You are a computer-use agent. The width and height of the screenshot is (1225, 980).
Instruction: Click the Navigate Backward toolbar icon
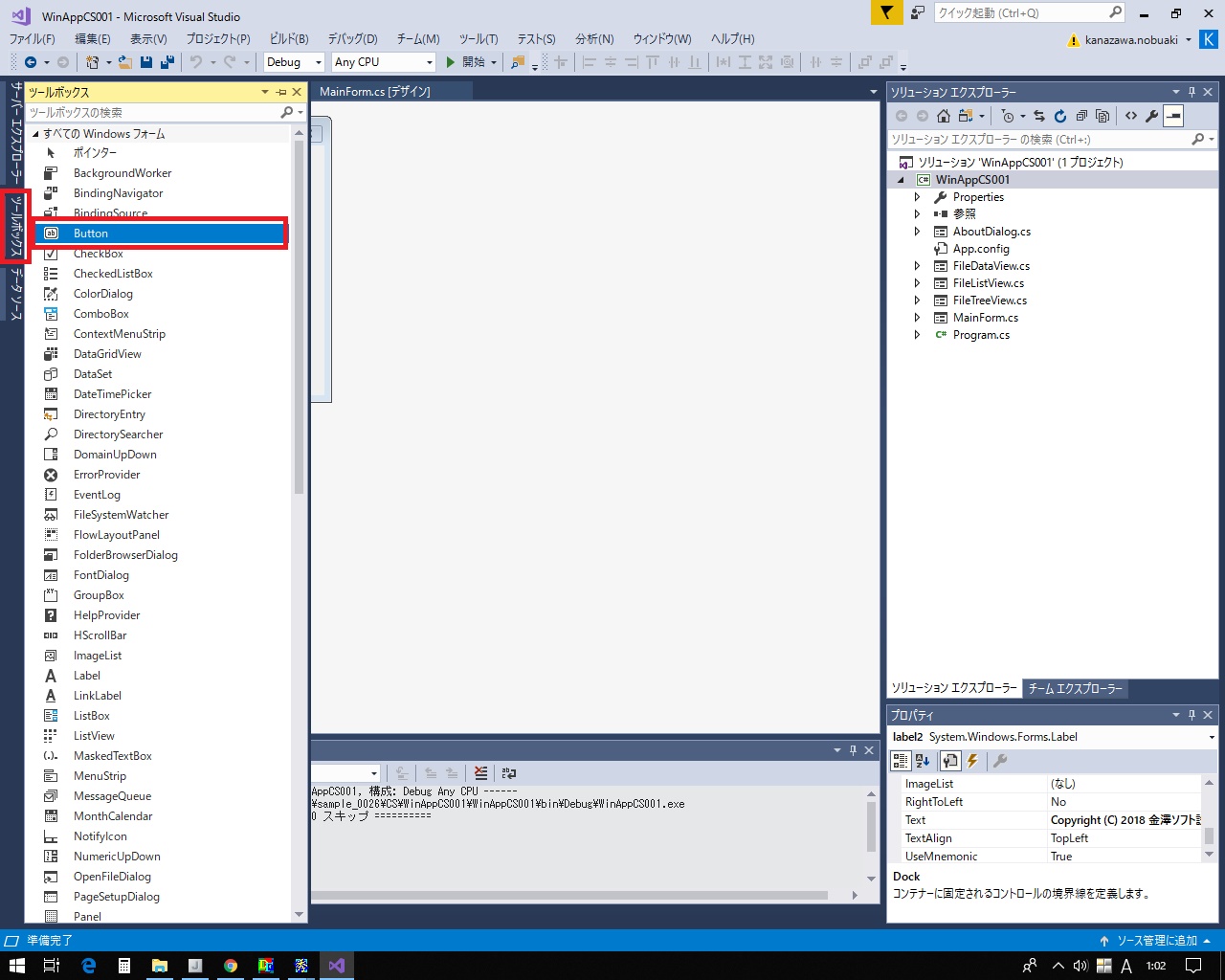31,62
